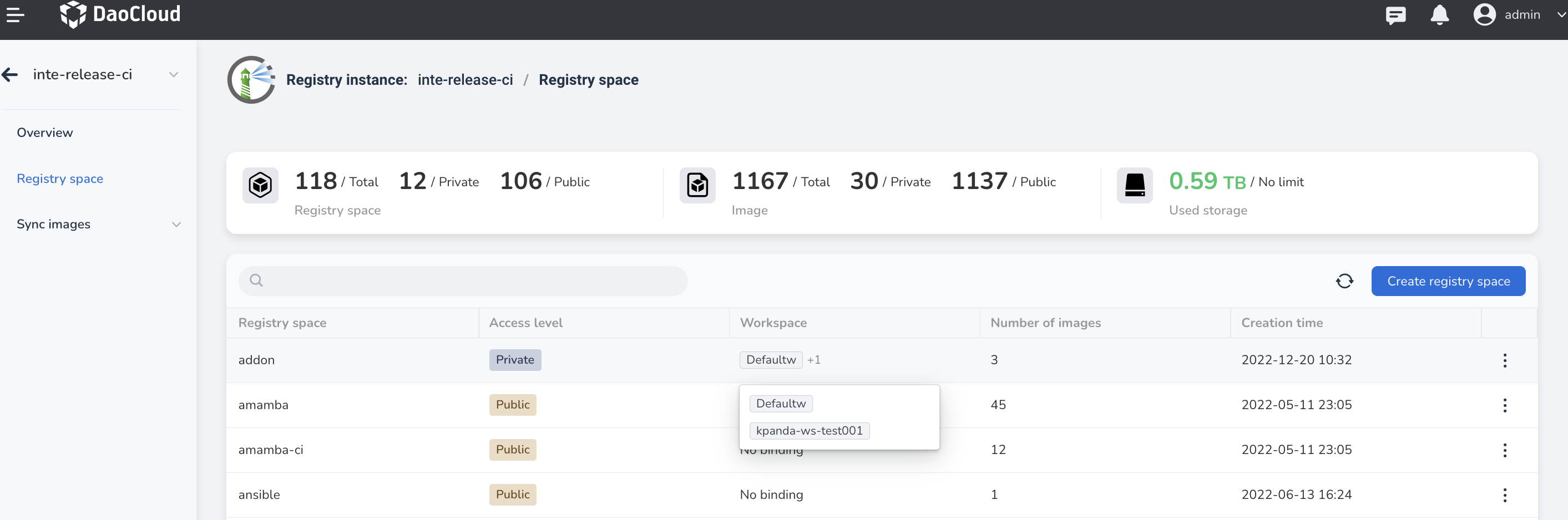Click the admin user avatar icon
The height and width of the screenshot is (520, 1568).
click(1484, 14)
